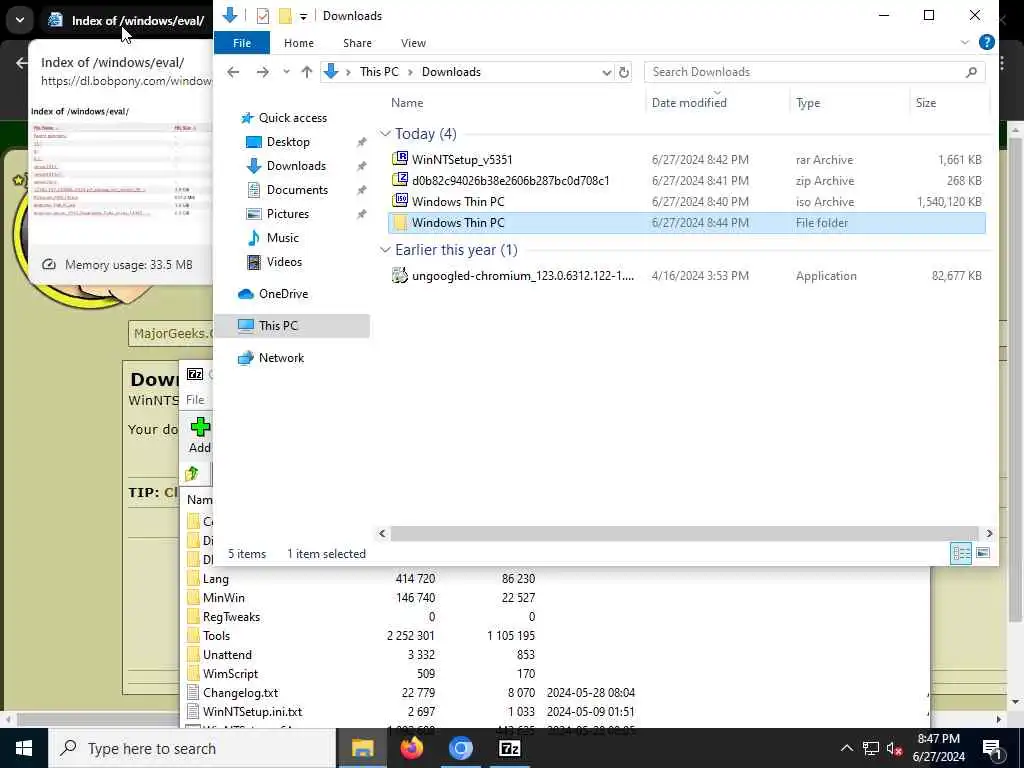1024x768 pixels.
Task: Open recent locations dropdown arrow
Action: [x=286, y=72]
